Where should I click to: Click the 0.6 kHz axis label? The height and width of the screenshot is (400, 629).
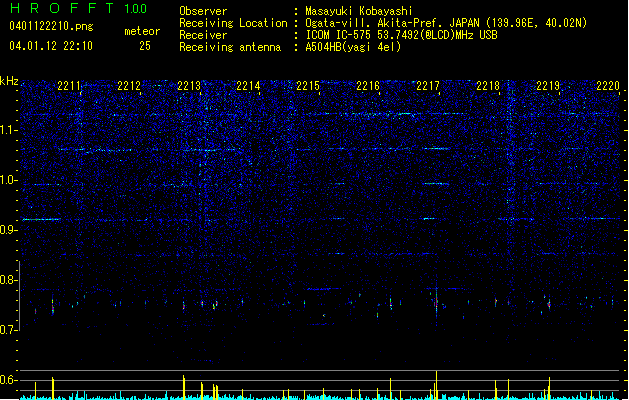tap(9, 380)
